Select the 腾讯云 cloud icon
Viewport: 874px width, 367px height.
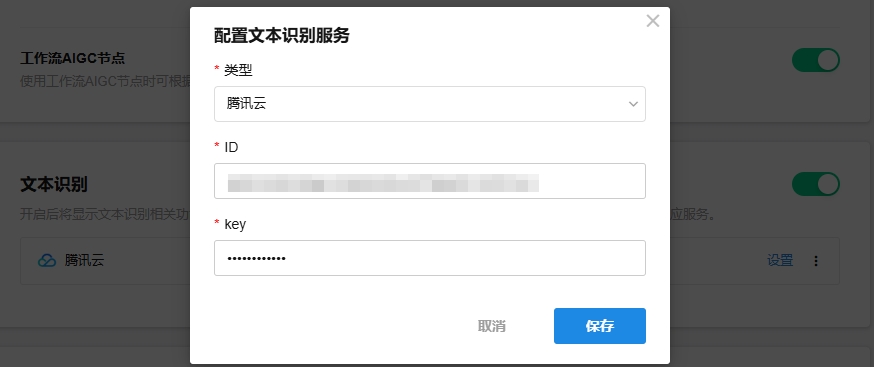(47, 260)
